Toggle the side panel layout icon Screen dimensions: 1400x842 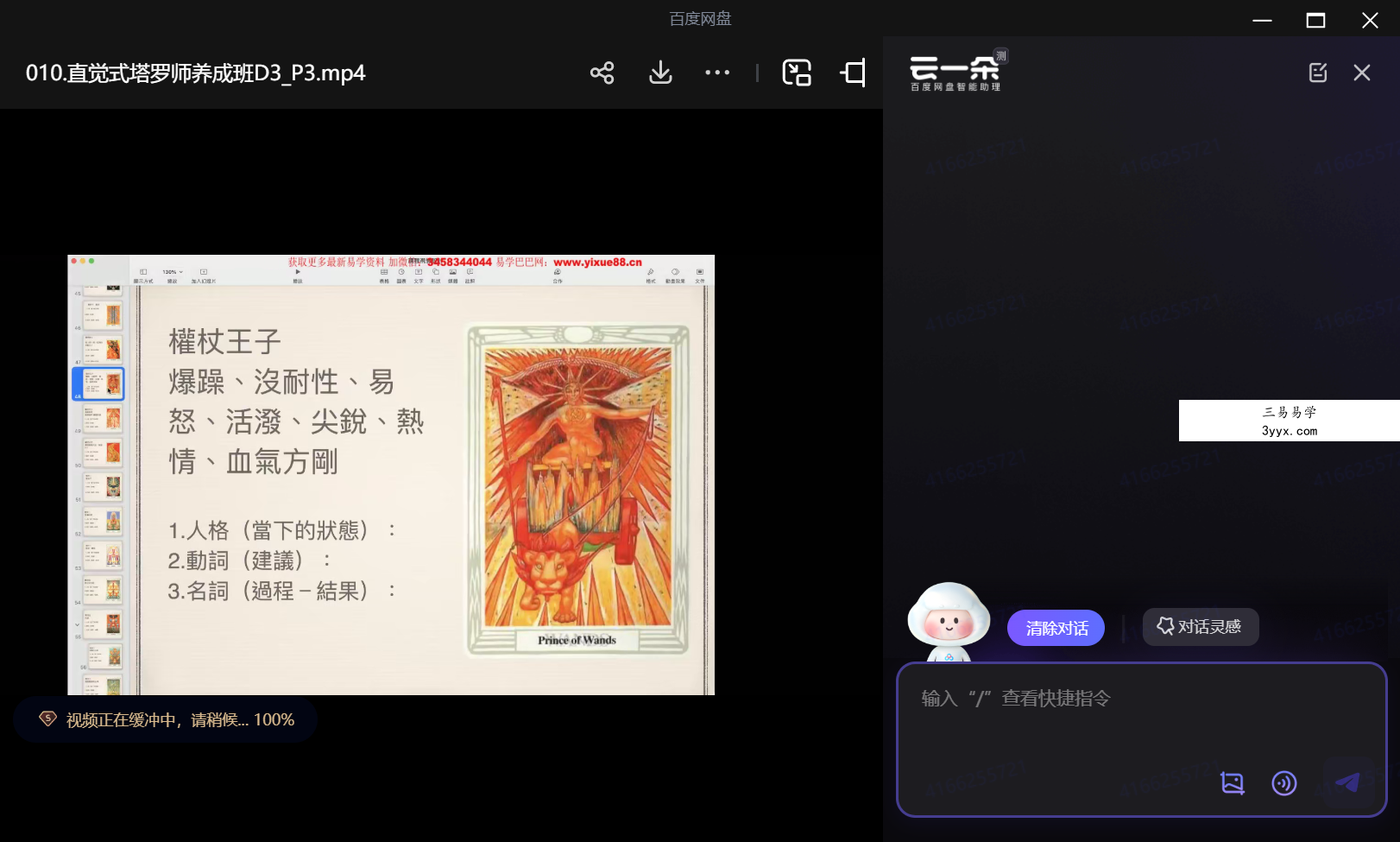[x=853, y=73]
